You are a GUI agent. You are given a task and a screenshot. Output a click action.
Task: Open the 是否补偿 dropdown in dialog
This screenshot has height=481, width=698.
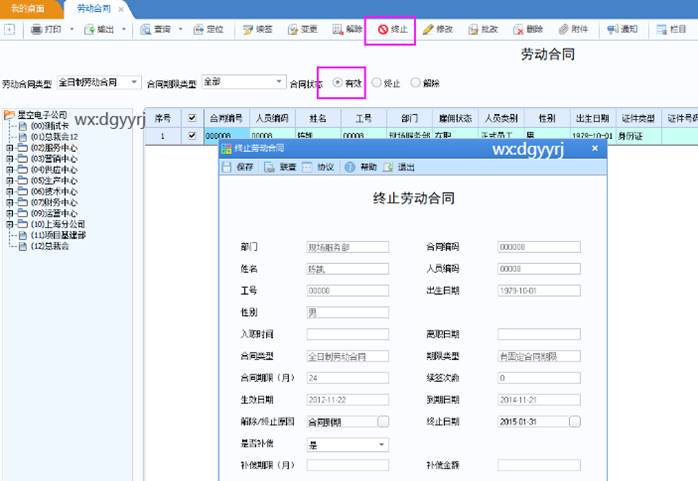382,444
